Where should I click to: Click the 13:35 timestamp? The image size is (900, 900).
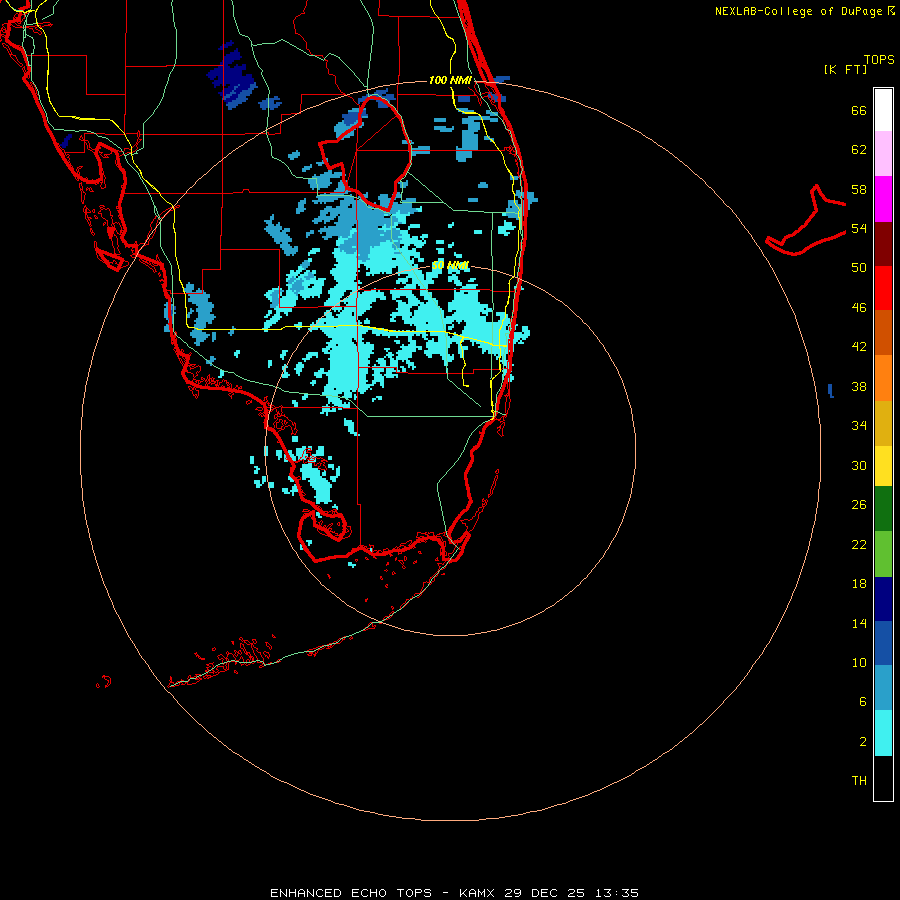(x=615, y=893)
